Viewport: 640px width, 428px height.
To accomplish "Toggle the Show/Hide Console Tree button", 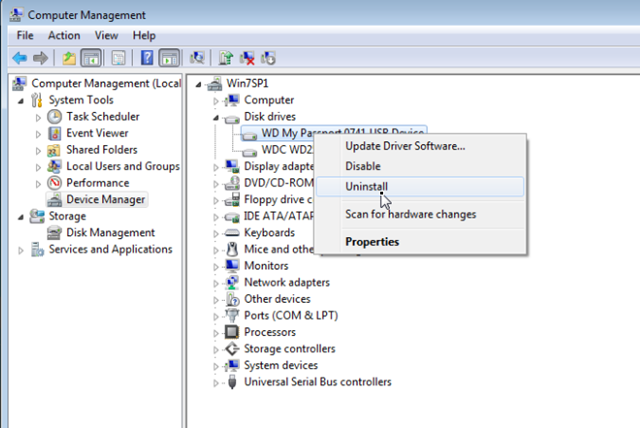I will click(x=89, y=58).
